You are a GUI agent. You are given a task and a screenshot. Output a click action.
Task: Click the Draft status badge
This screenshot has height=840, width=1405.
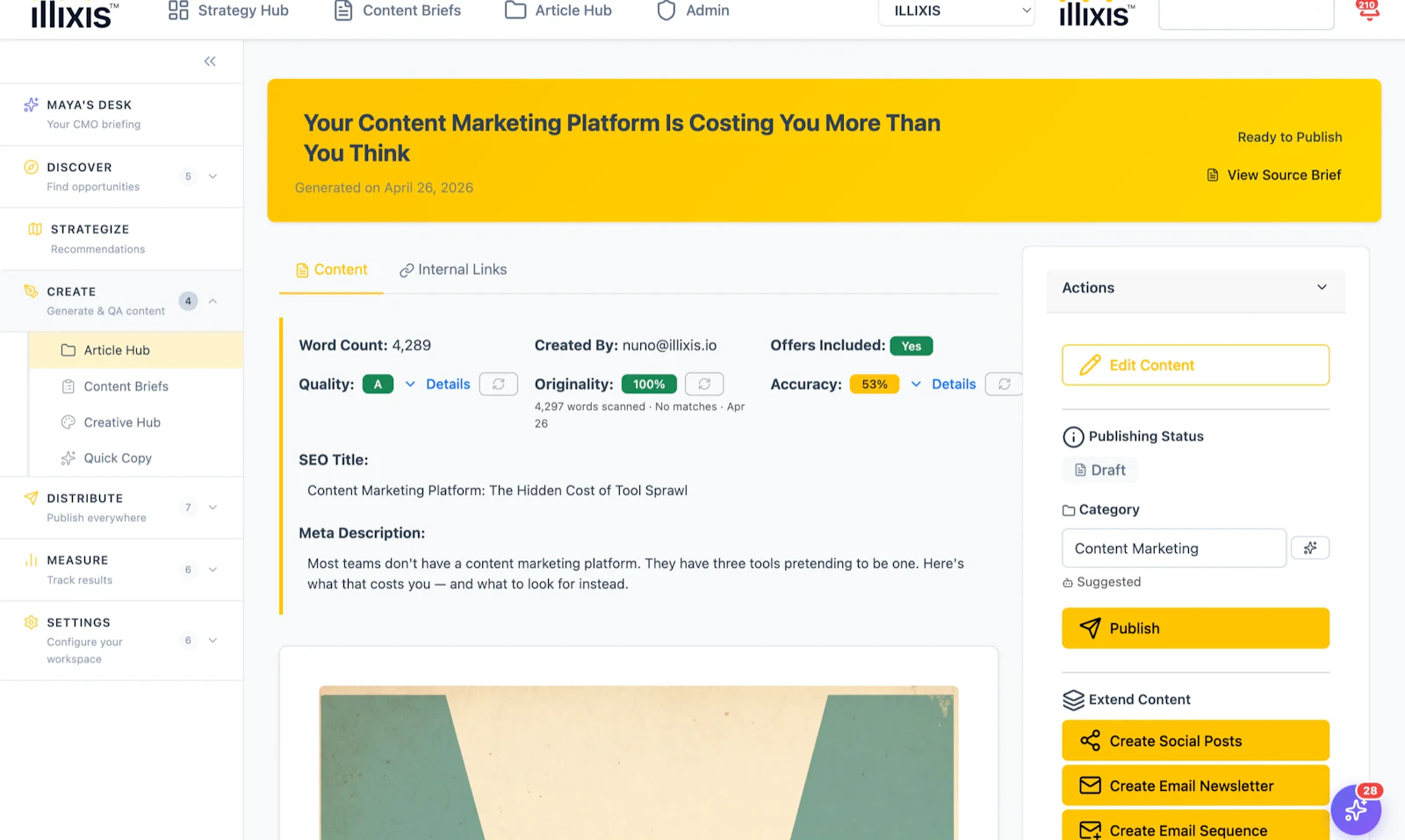(1099, 470)
